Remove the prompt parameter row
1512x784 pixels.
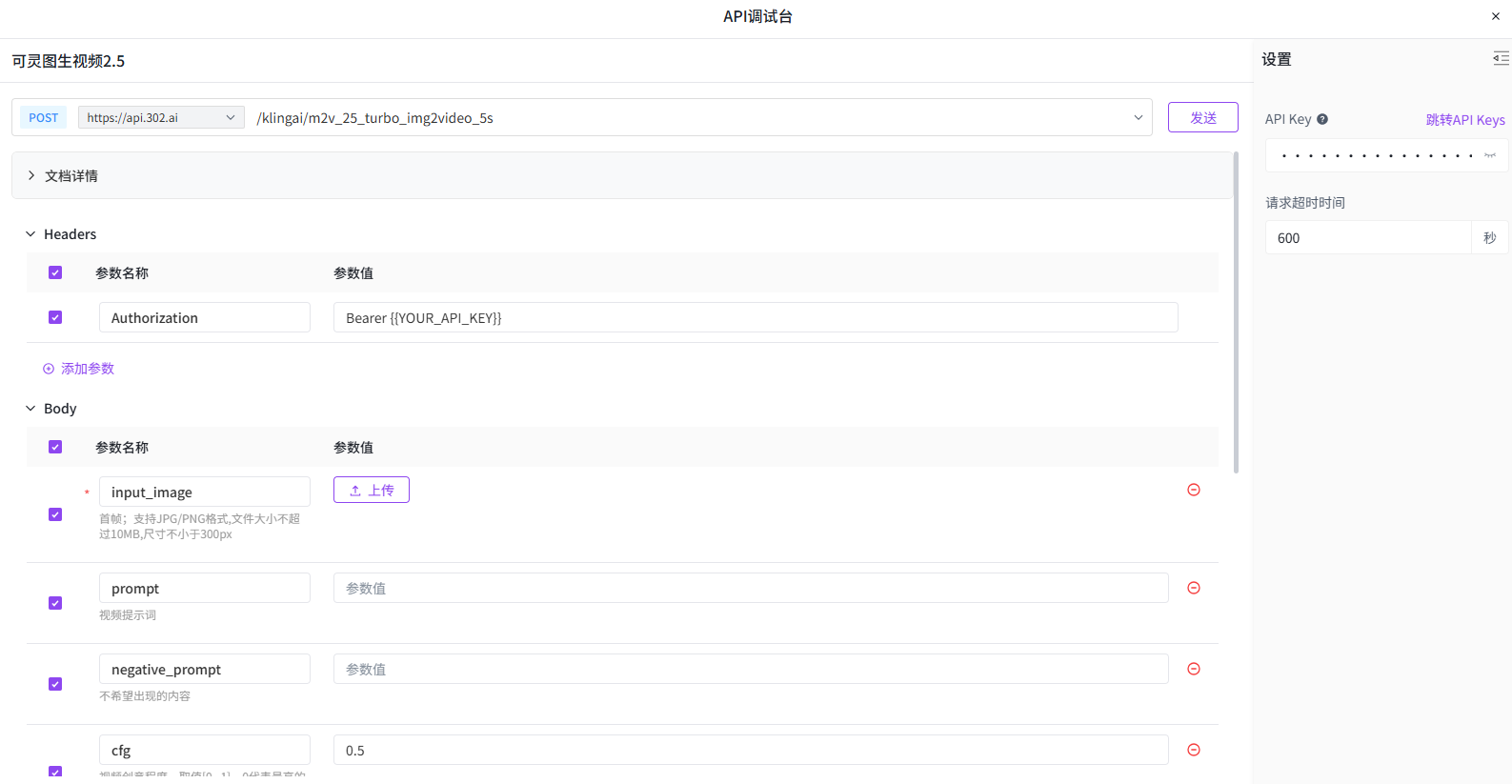pos(1193,588)
